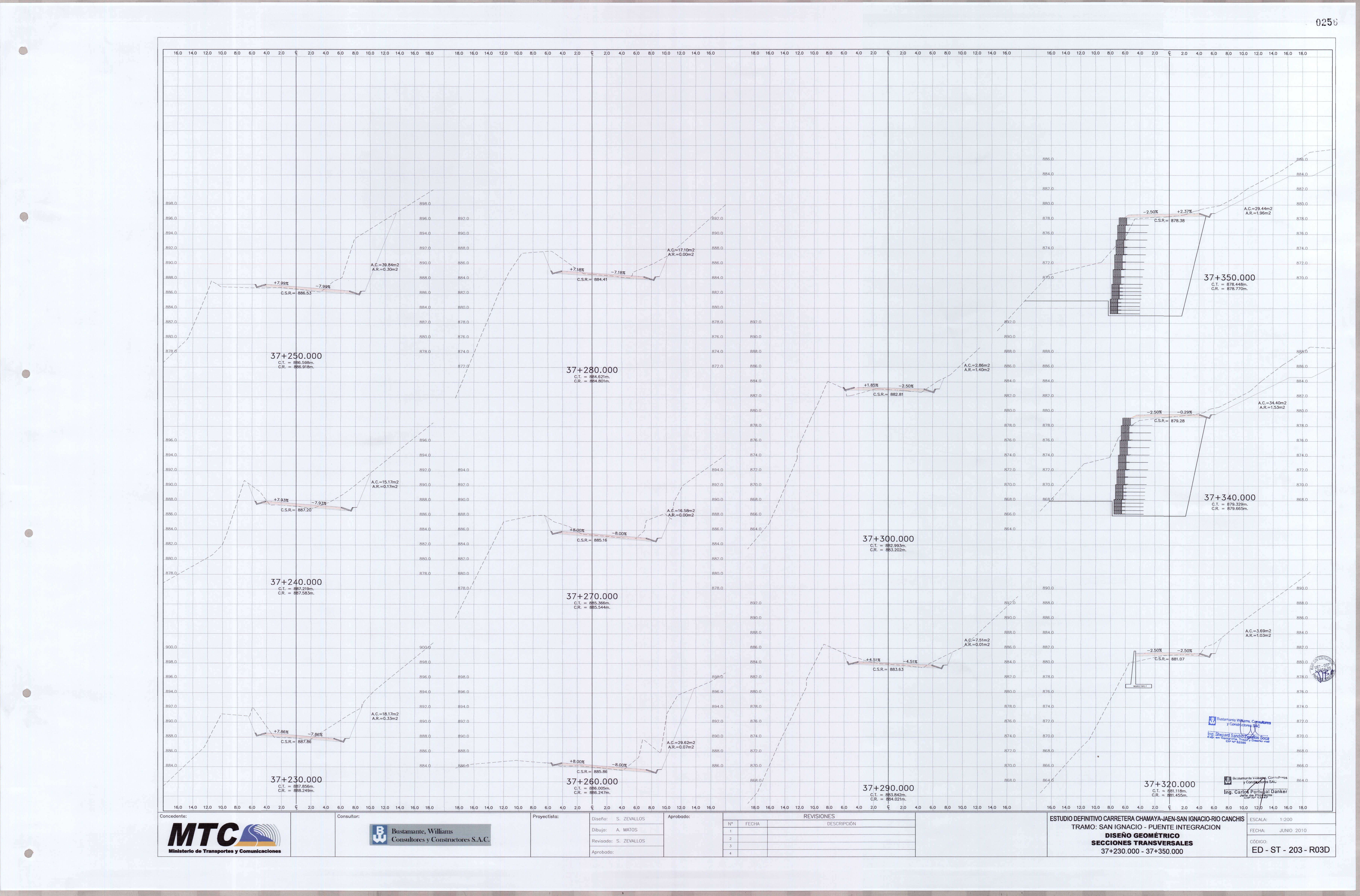Select section label 37+240.000
This screenshot has height=896, width=1360.
point(296,582)
